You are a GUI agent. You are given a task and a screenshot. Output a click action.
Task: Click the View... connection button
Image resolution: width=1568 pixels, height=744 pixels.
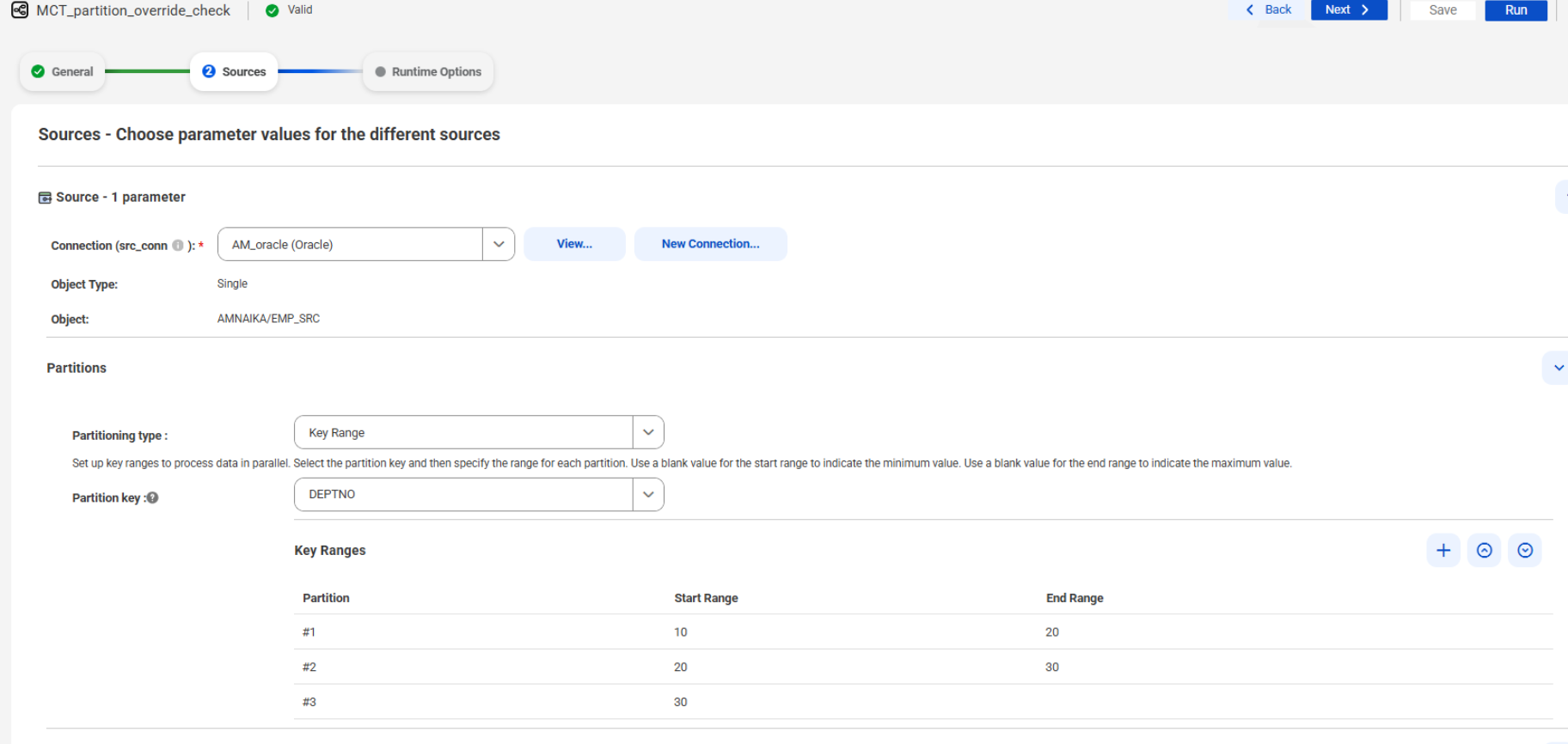point(574,244)
